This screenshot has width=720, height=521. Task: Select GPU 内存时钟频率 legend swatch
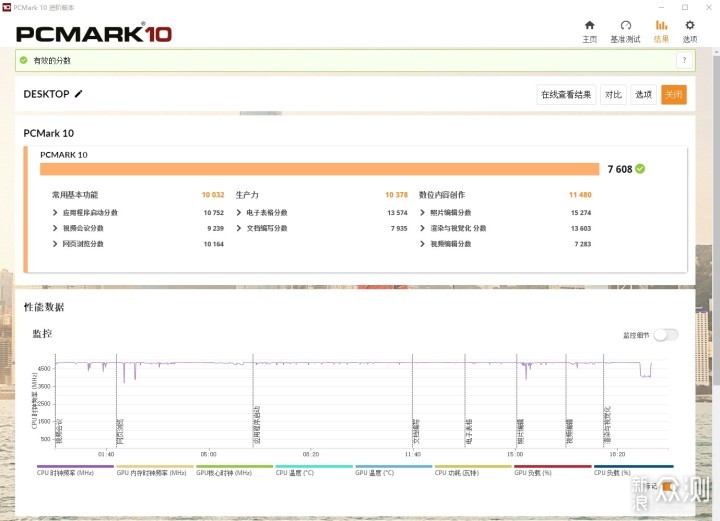point(155,466)
